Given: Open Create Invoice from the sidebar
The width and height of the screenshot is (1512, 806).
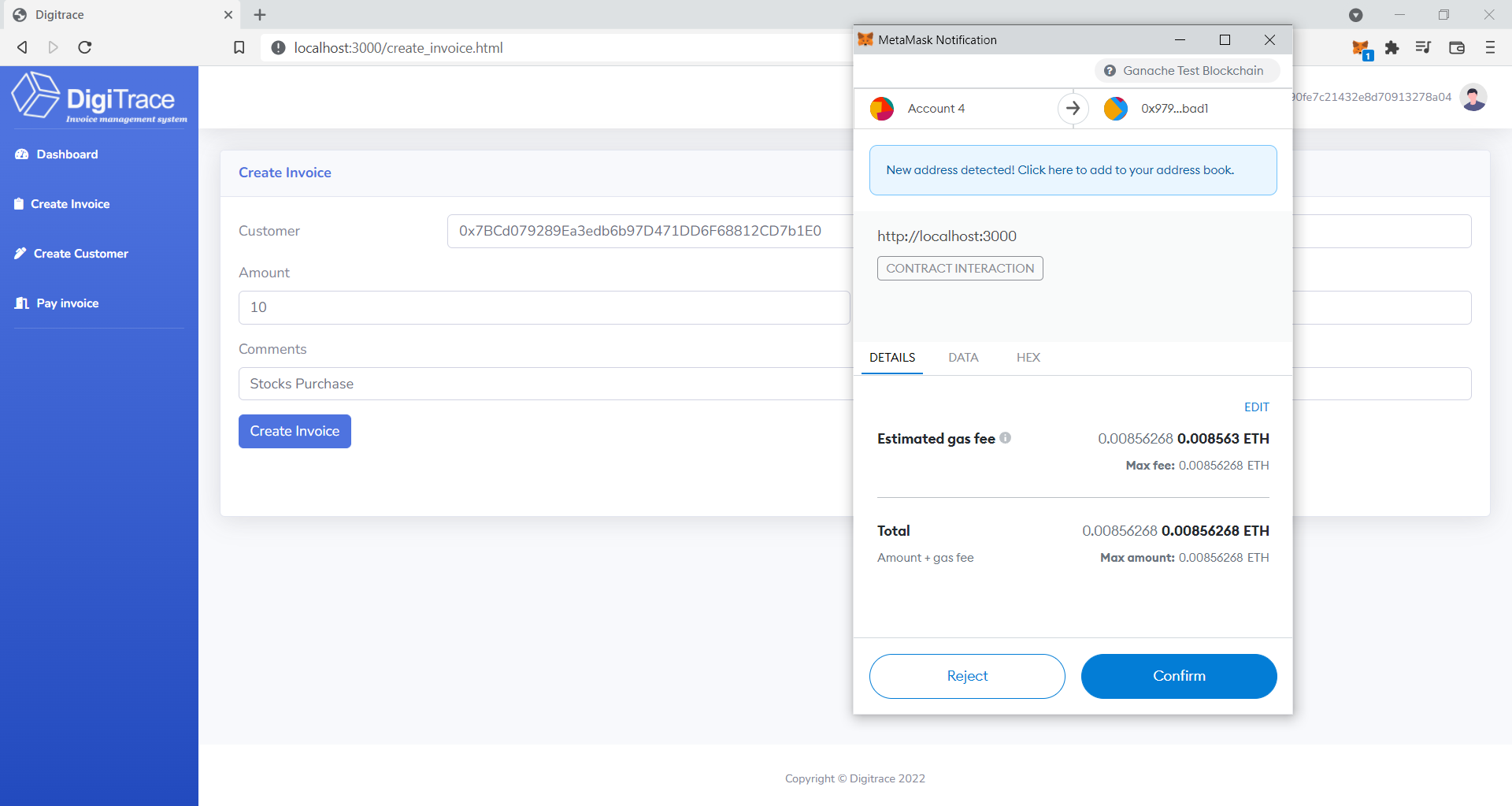Looking at the screenshot, I should 70,204.
